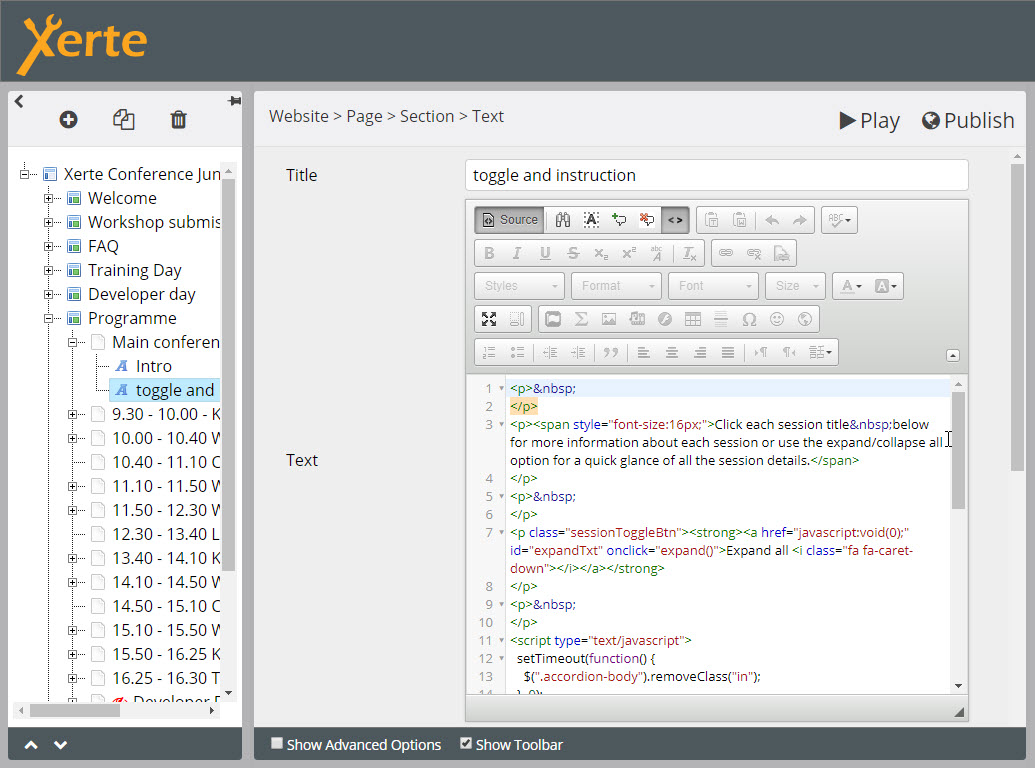Toggle Underline formatting
Image resolution: width=1035 pixels, height=768 pixels.
(545, 253)
